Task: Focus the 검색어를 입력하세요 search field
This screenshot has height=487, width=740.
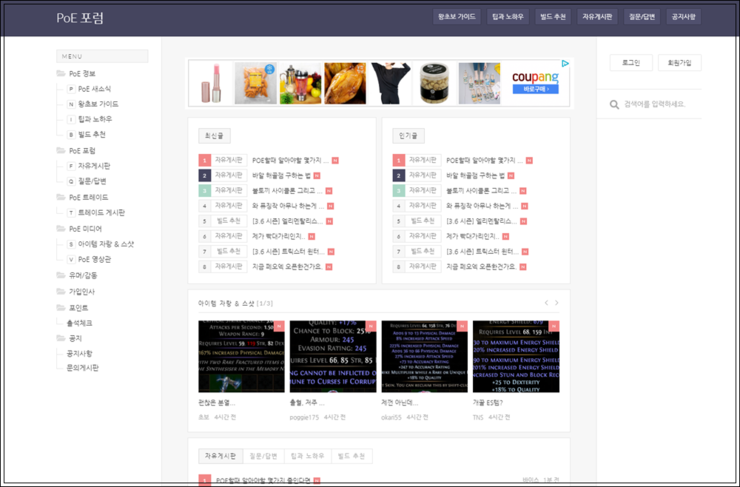Action: [x=655, y=104]
